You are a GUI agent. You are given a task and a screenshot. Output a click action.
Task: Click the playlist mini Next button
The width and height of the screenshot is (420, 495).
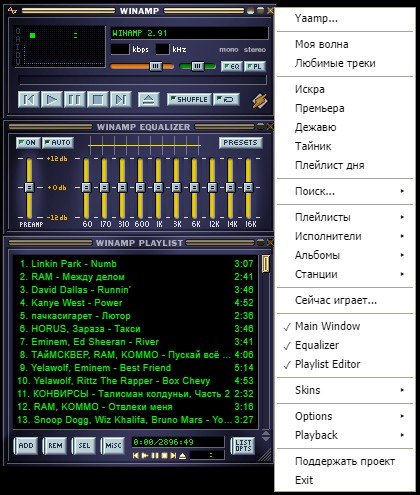pos(173,455)
